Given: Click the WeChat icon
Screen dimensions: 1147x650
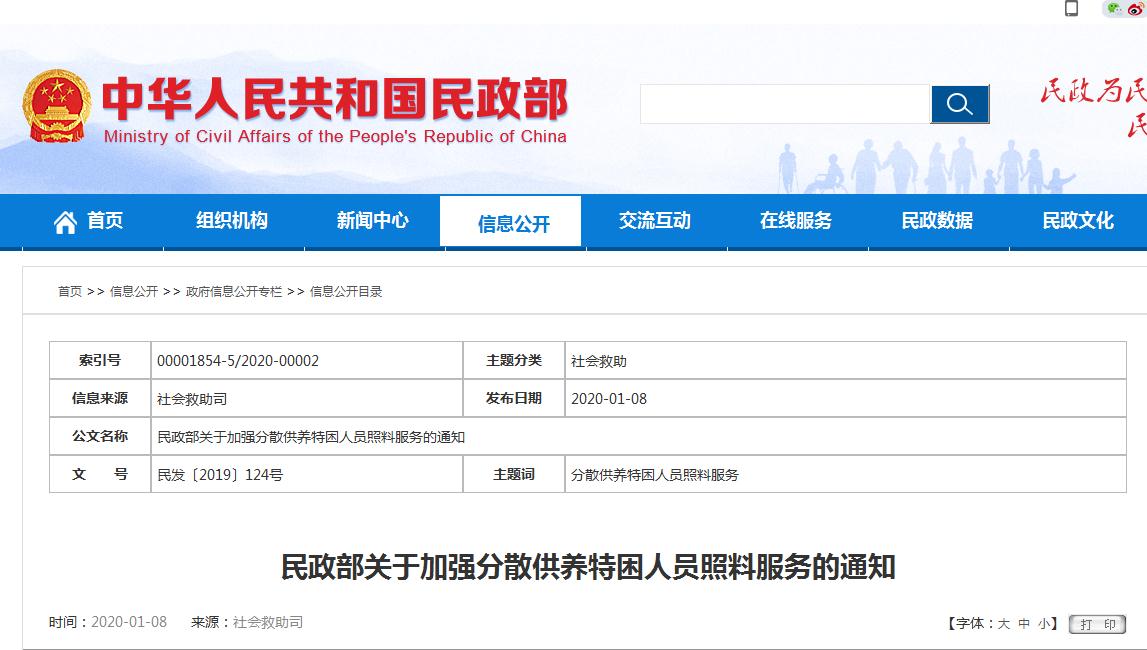Looking at the screenshot, I should (x=1113, y=9).
